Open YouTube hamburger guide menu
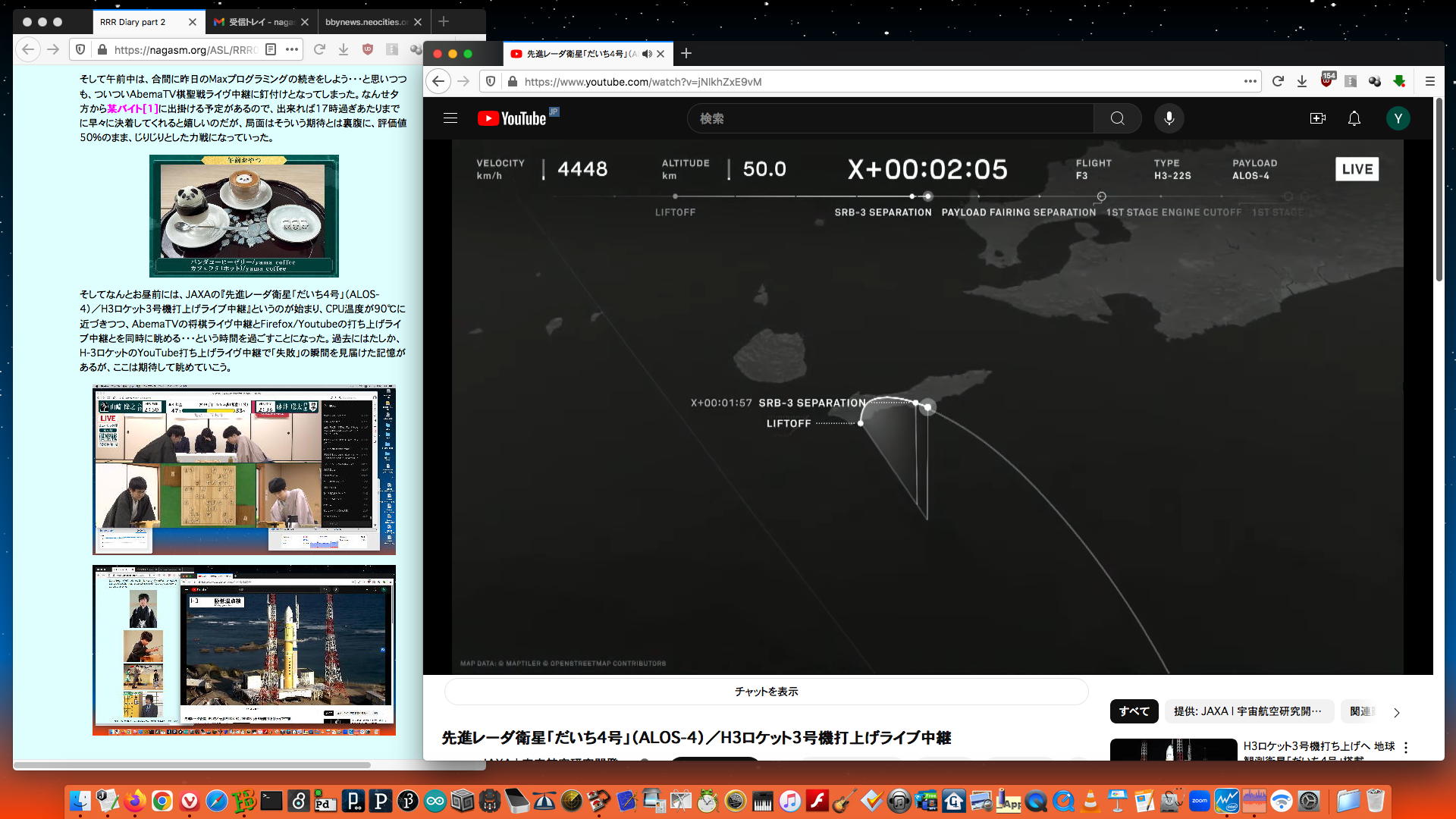The image size is (1456, 819). pos(450,118)
